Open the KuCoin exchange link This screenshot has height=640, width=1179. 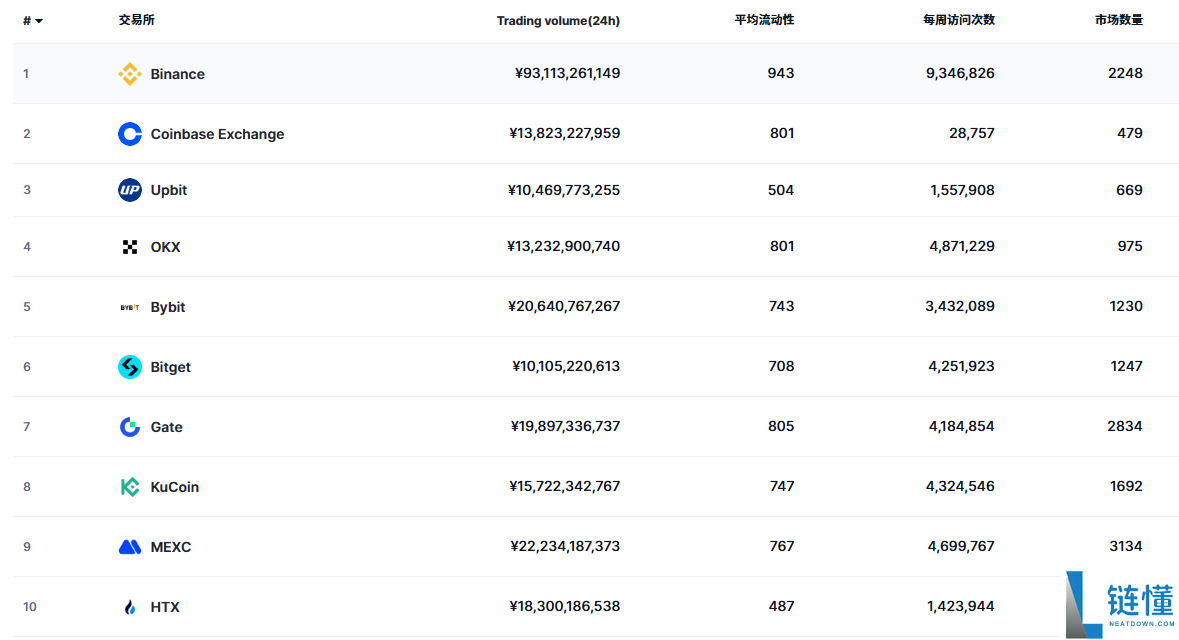click(x=174, y=487)
